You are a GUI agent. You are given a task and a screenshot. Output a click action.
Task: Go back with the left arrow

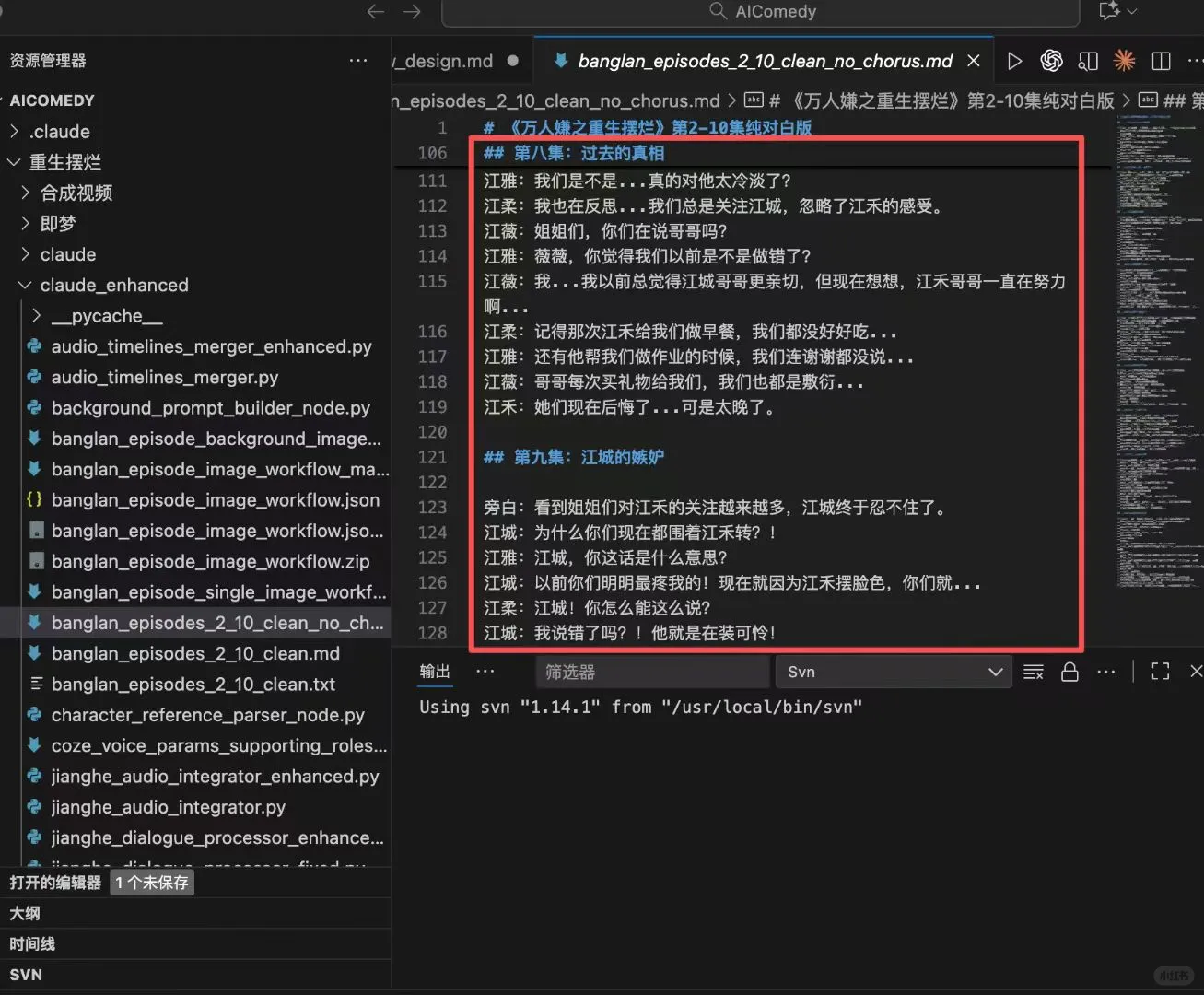point(376,12)
